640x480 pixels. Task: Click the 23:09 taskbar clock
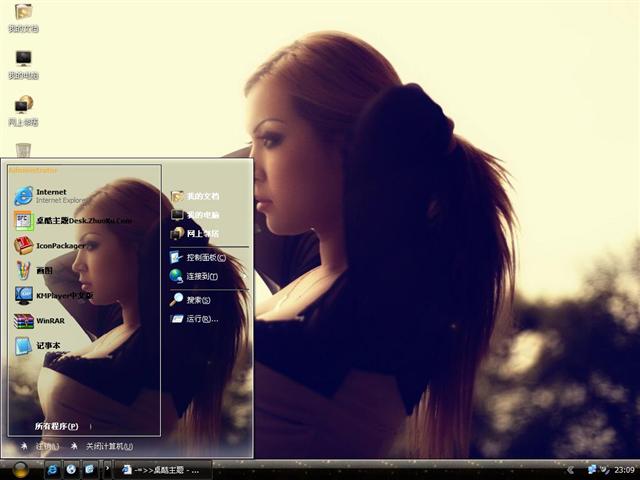coord(624,470)
